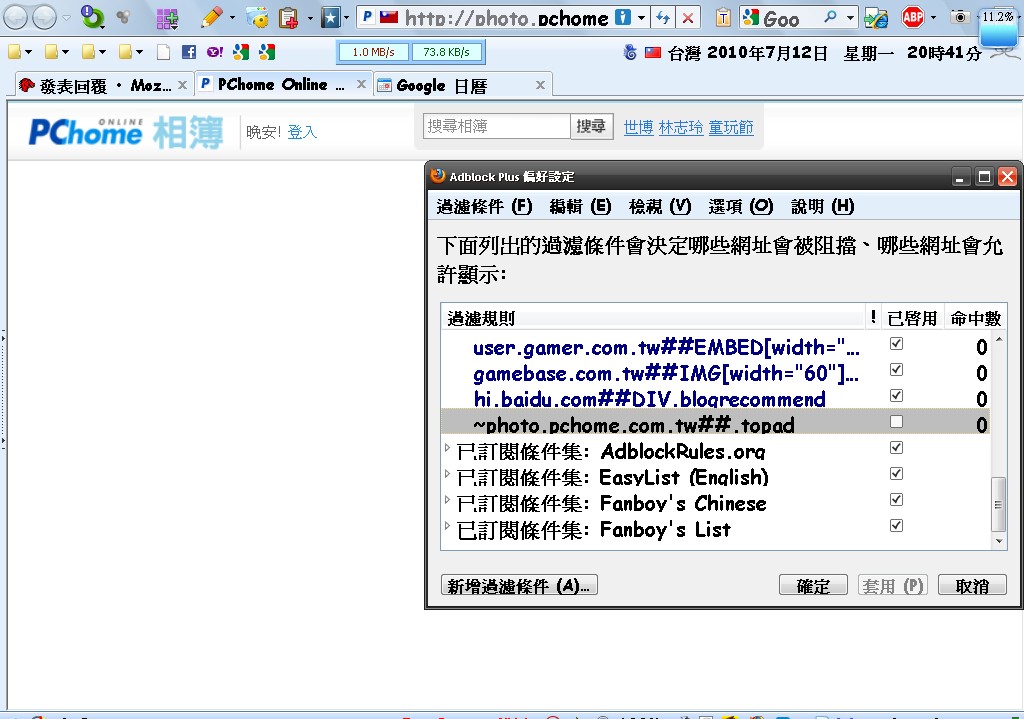Open the Adblock Plus toolbar dropdown arrow
This screenshot has width=1024, height=719.
(933, 18)
